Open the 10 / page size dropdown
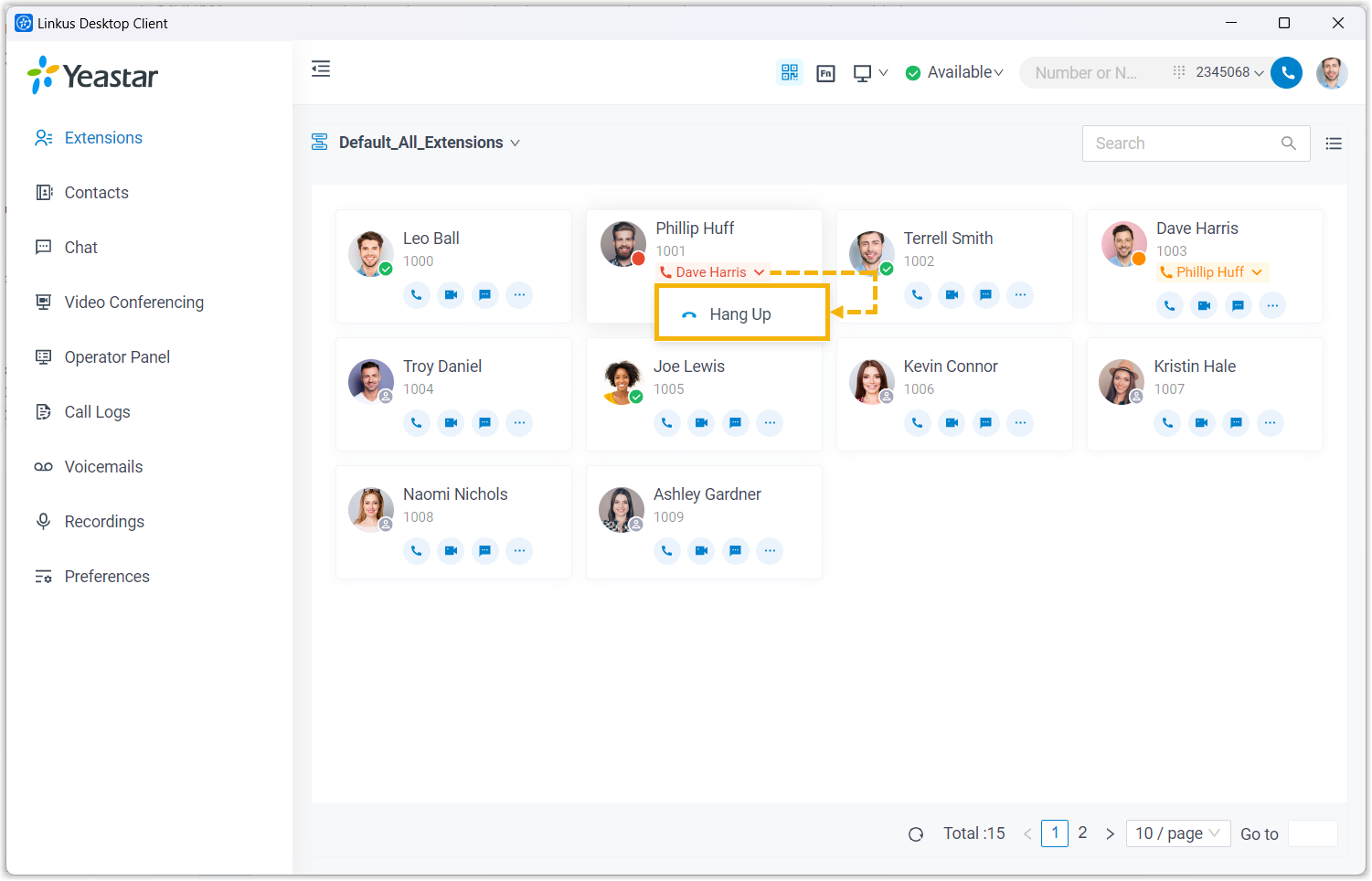Image resolution: width=1372 pixels, height=881 pixels. coord(1178,833)
